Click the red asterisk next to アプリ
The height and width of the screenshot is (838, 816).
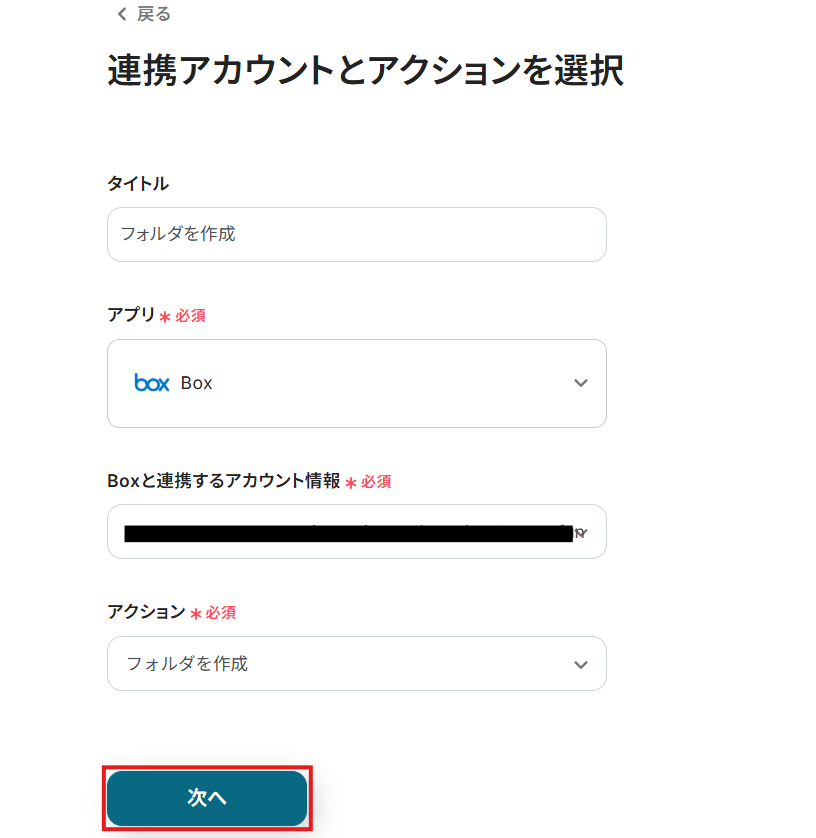pos(165,317)
